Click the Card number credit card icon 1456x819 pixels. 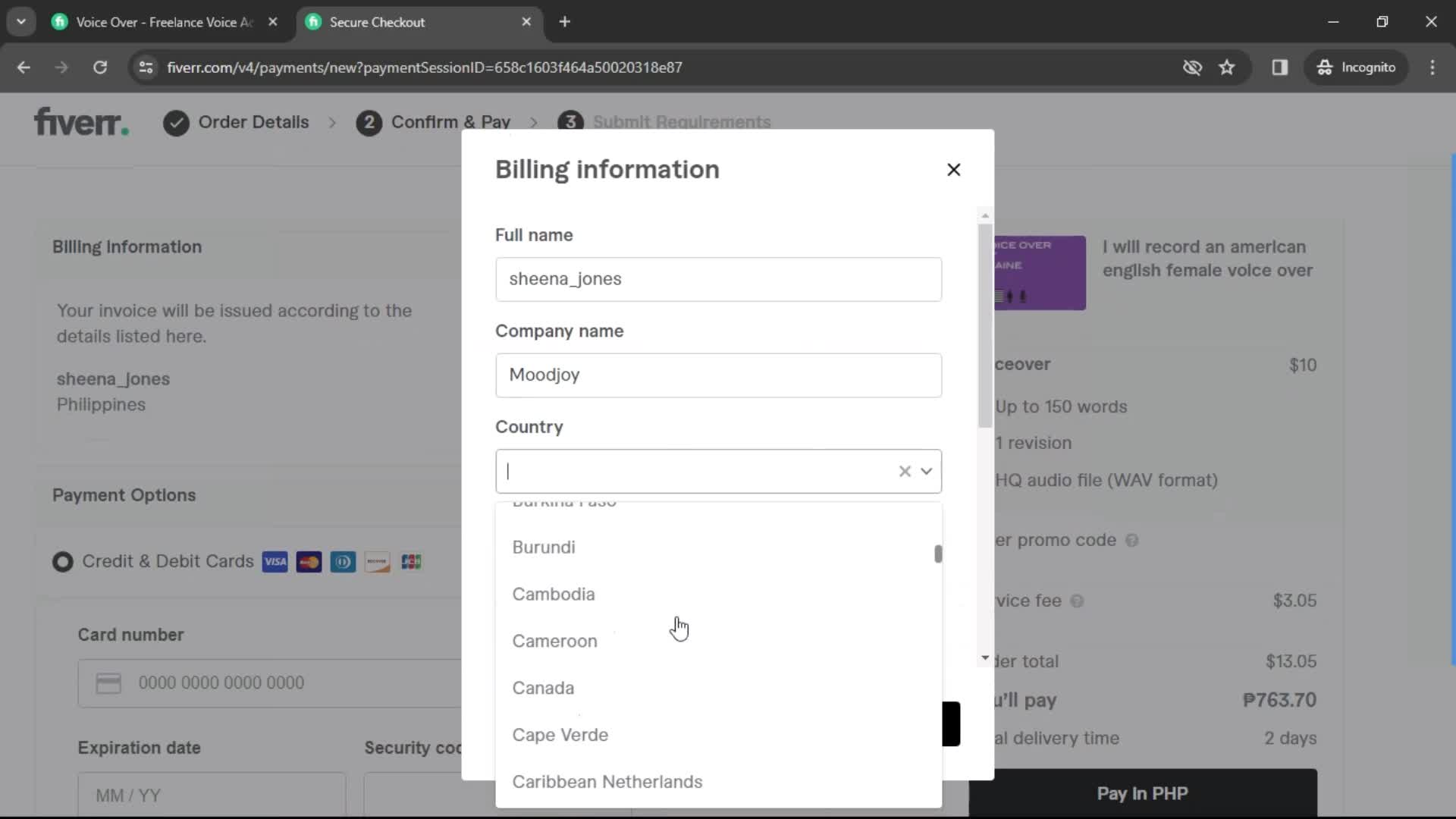tap(108, 683)
